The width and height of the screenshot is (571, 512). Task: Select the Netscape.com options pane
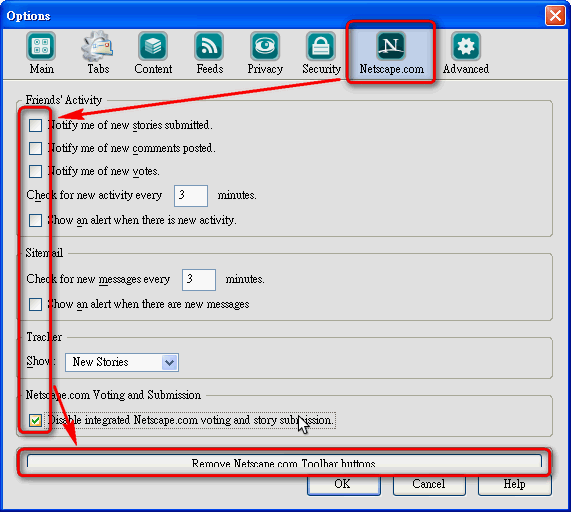click(391, 53)
